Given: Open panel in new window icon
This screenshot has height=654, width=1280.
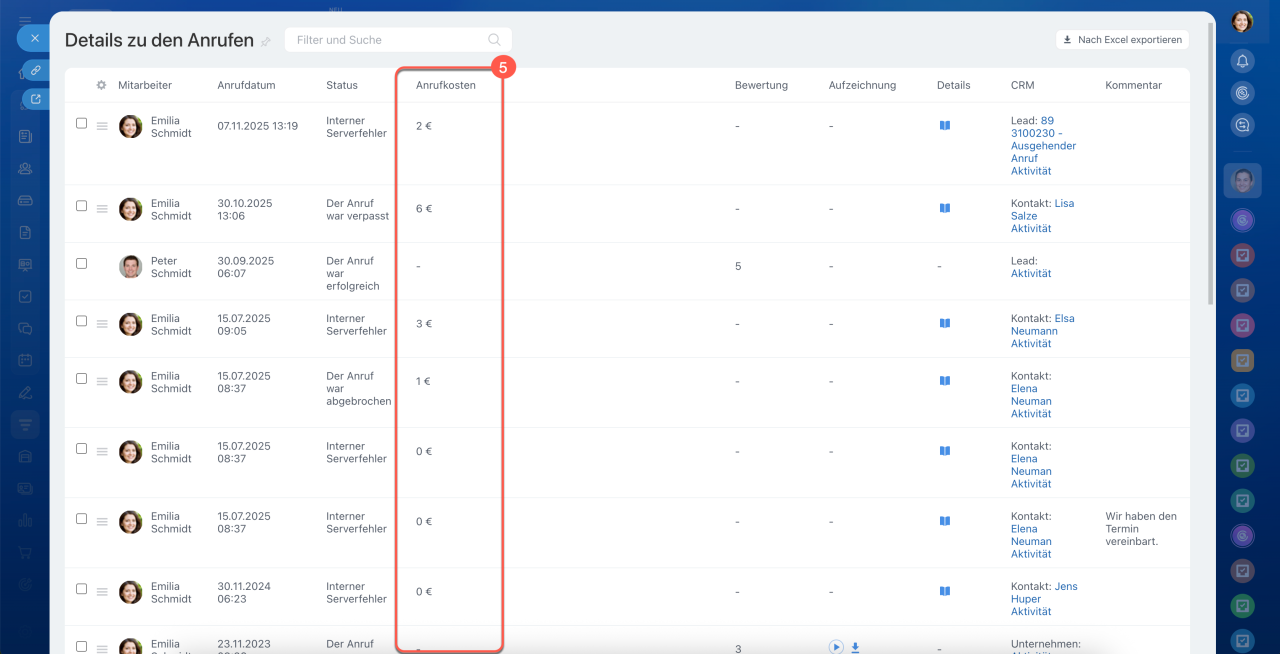Looking at the screenshot, I should pos(36,99).
